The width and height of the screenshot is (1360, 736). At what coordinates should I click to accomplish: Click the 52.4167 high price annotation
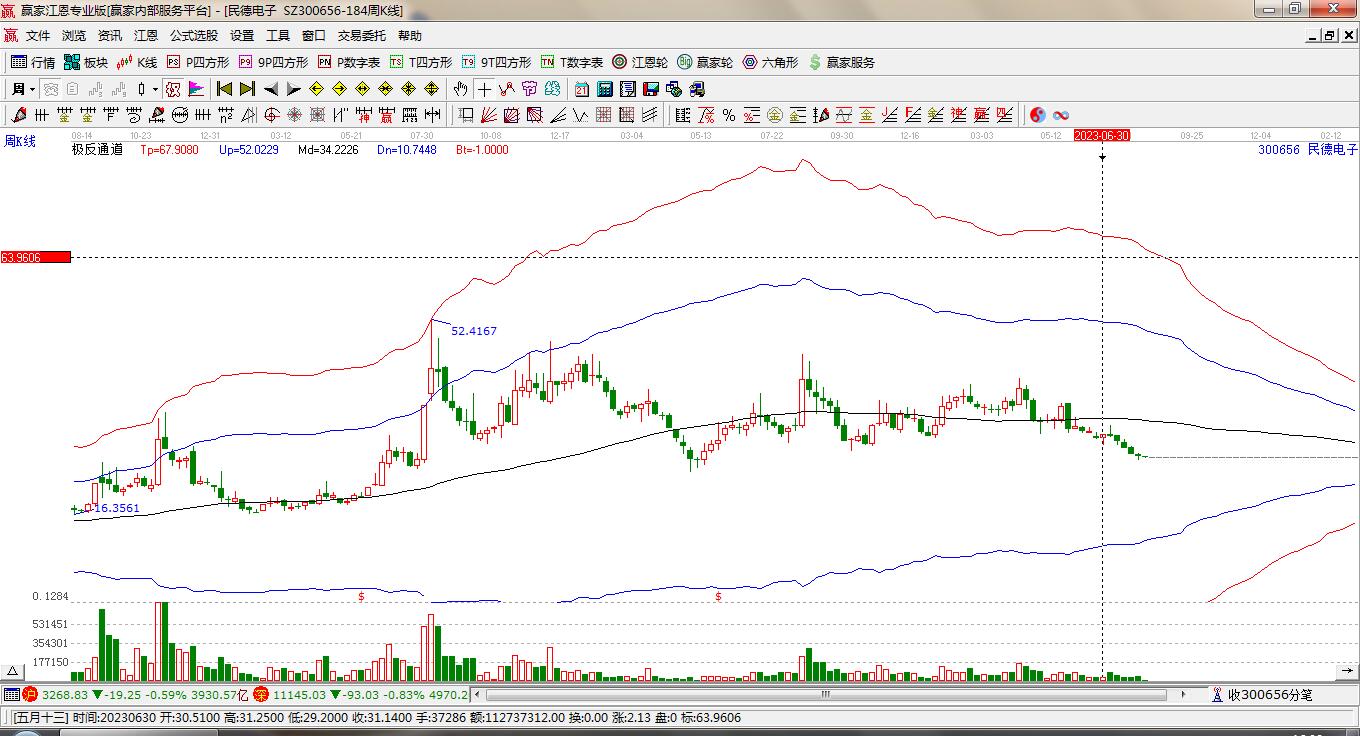click(474, 331)
